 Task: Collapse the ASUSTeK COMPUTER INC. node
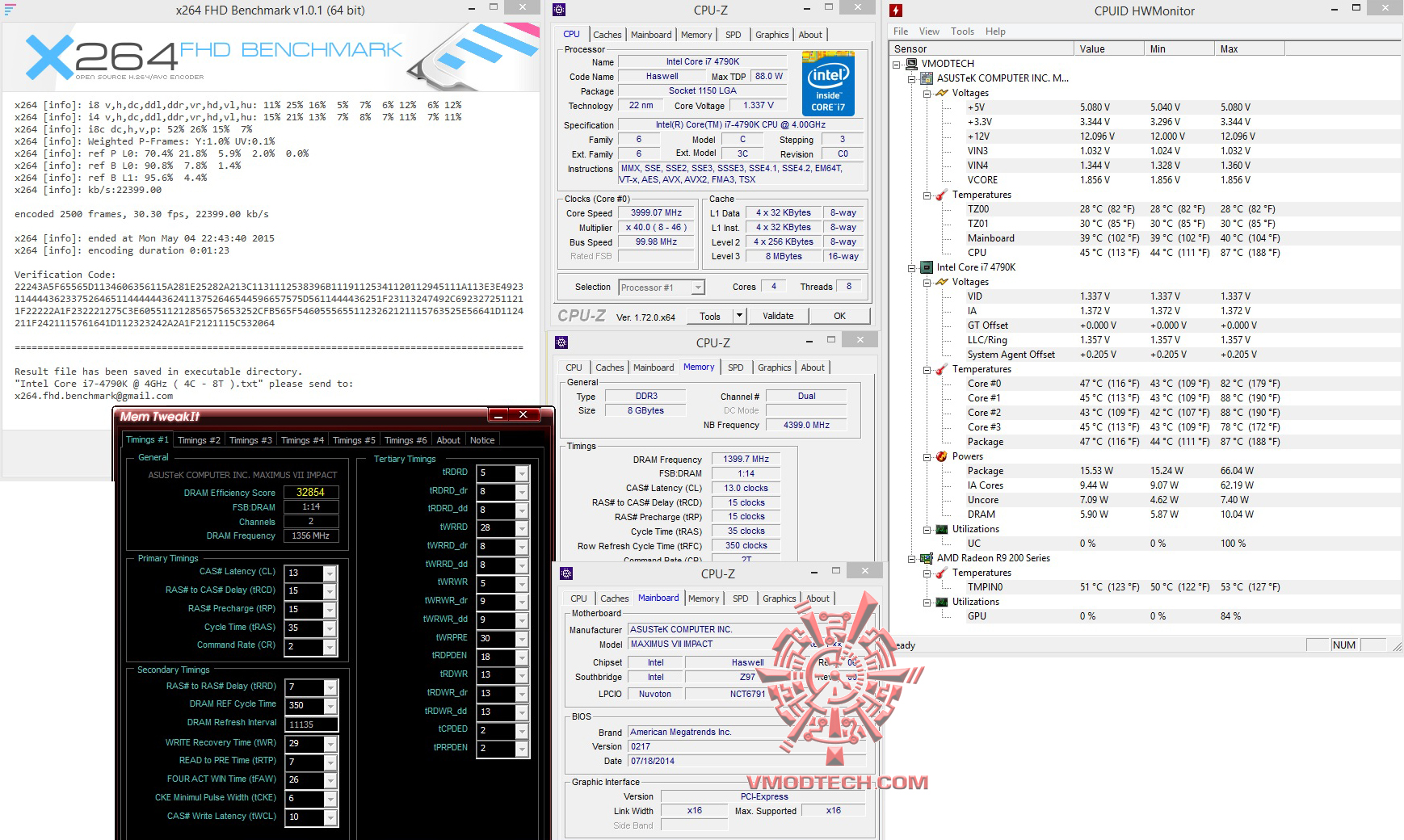911,78
